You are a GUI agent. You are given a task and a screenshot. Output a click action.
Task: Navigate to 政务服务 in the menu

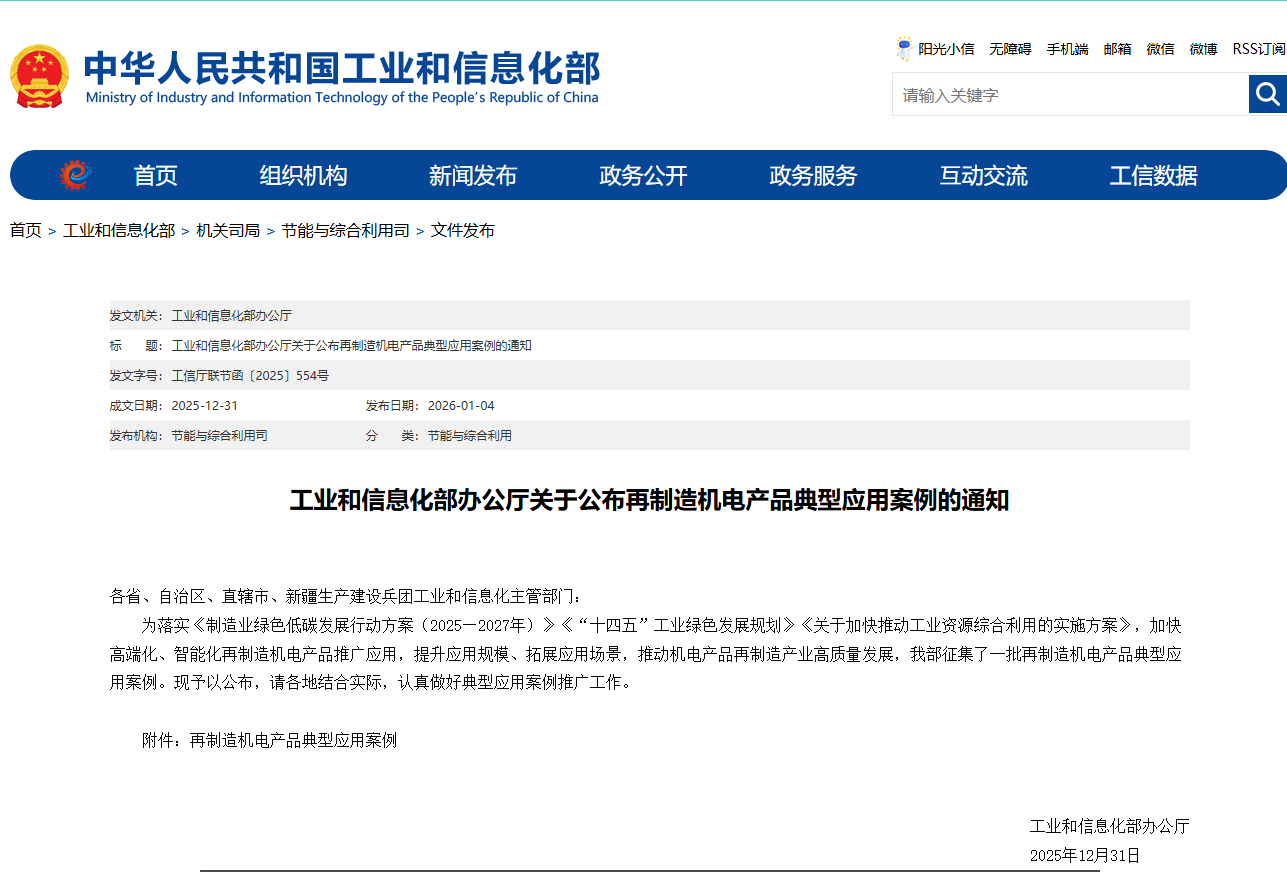(x=813, y=176)
